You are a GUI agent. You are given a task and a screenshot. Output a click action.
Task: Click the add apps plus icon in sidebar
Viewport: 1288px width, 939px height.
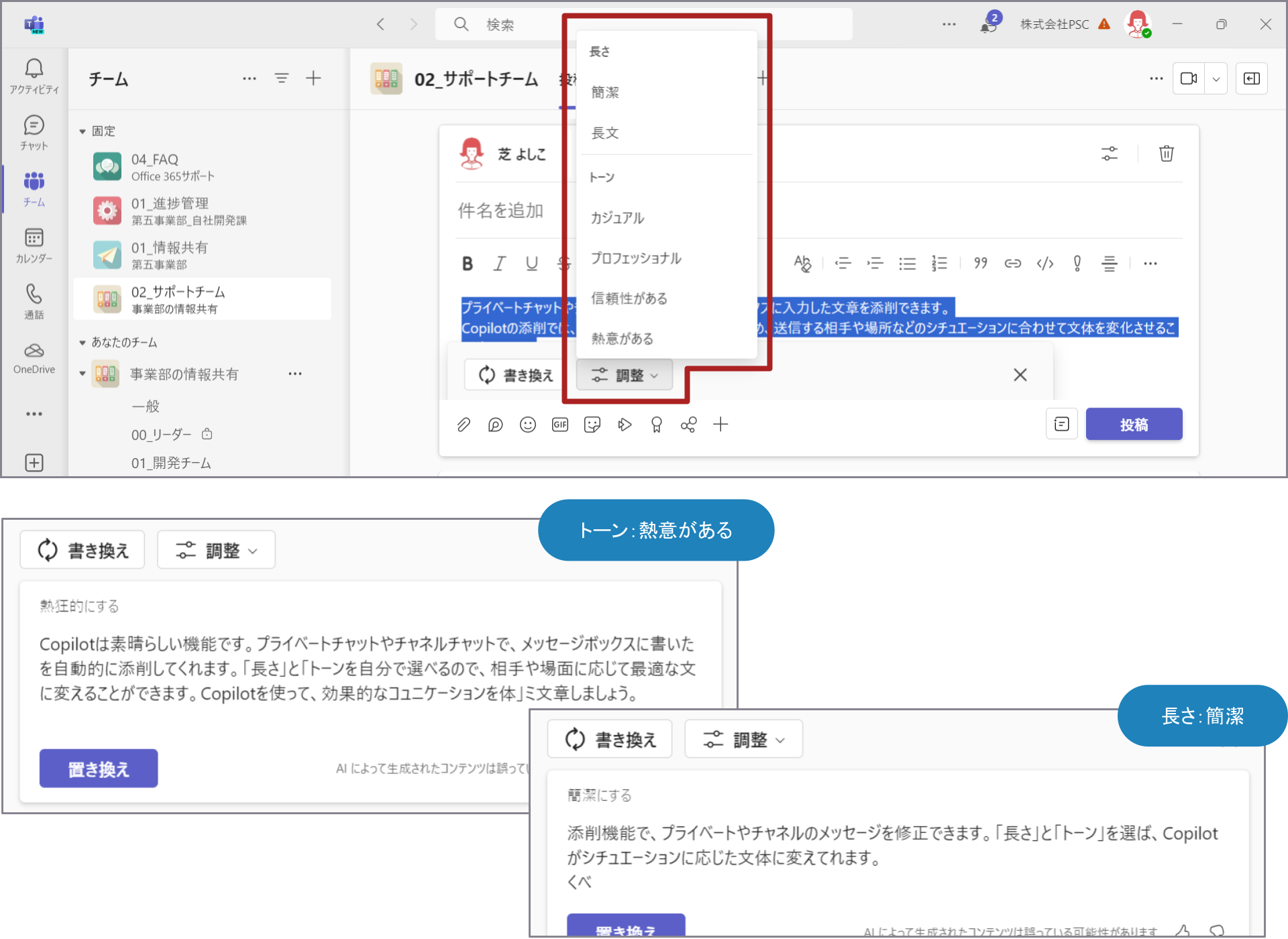(34, 462)
